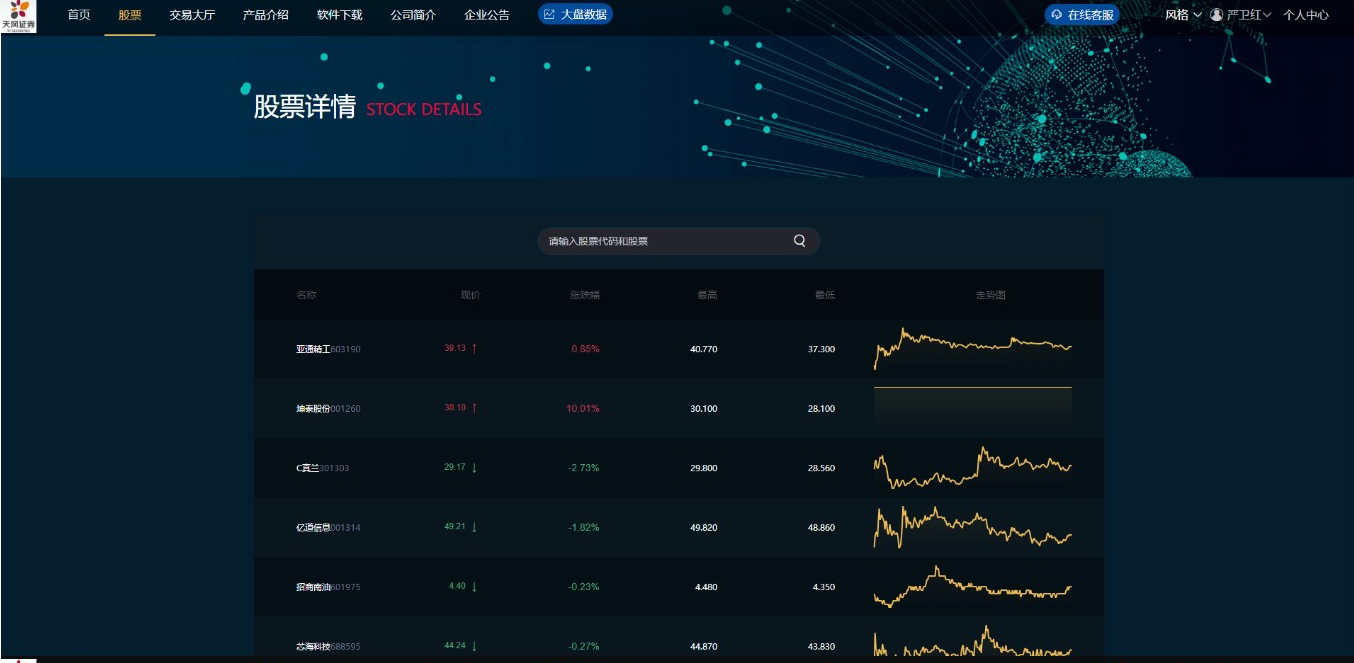The width and height of the screenshot is (1354, 663).
Task: Click the 大盘数据 button
Action: click(575, 15)
